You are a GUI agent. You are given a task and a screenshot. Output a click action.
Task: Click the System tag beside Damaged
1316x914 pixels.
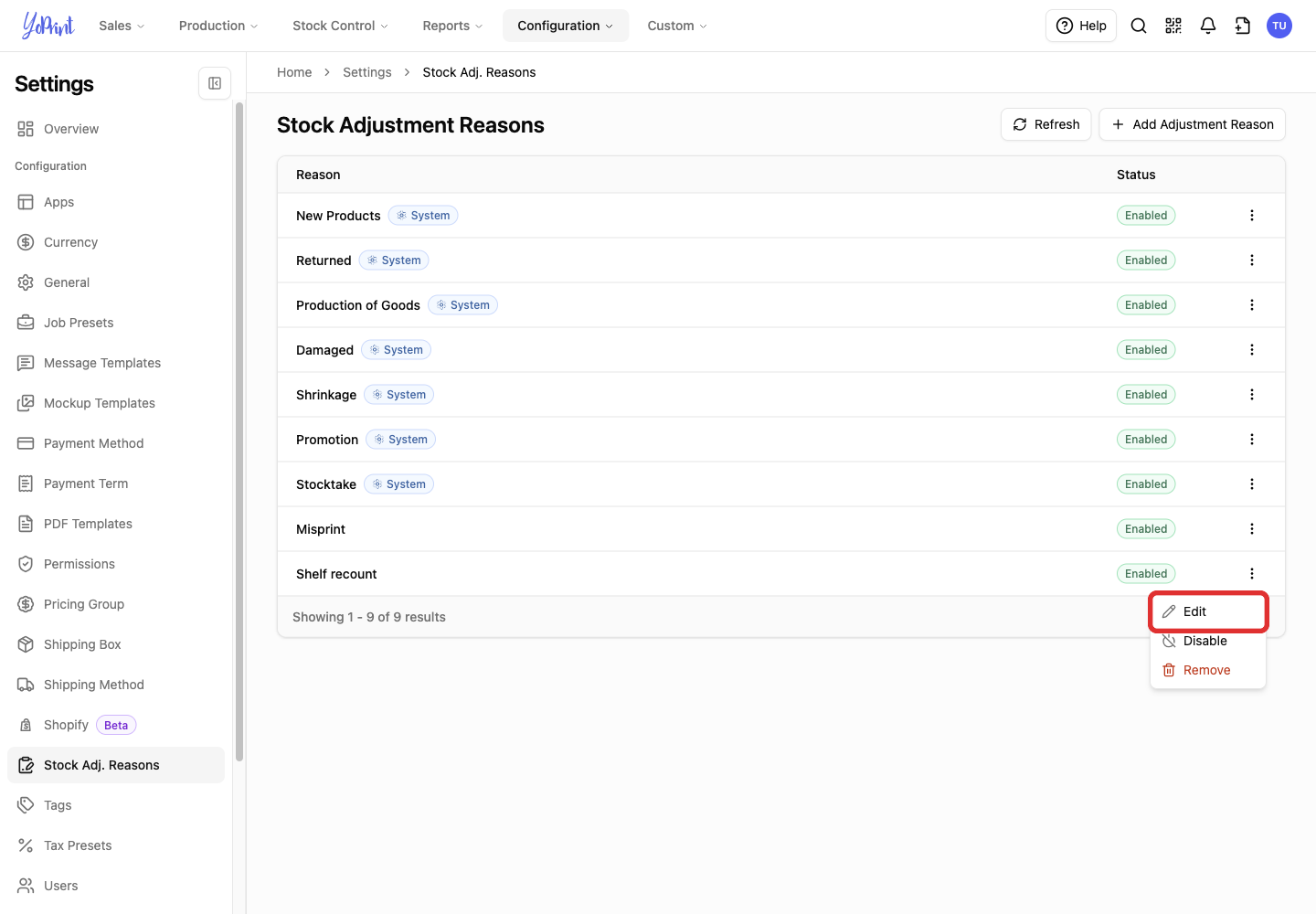point(397,350)
